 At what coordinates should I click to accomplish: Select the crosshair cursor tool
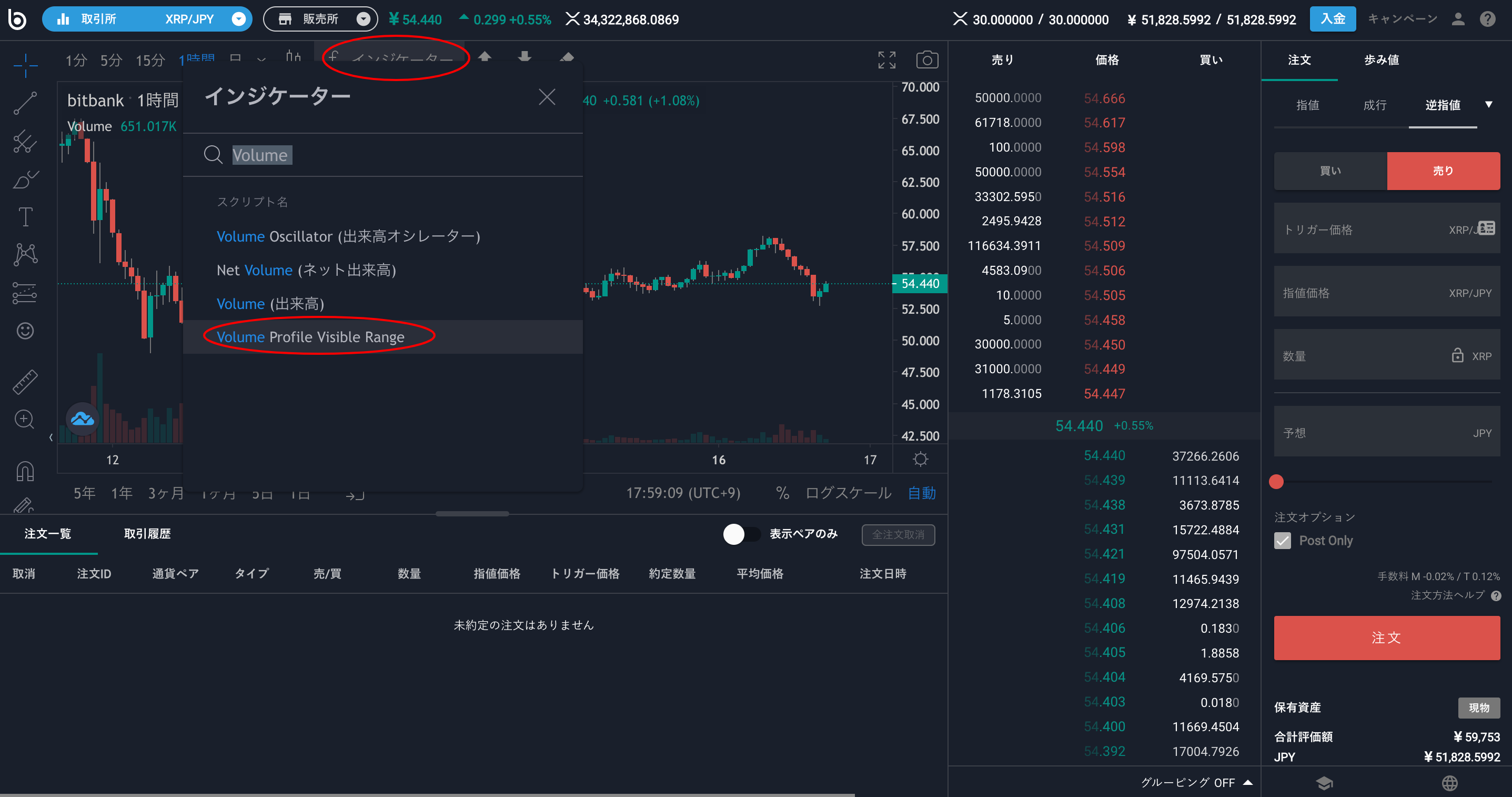click(x=25, y=65)
